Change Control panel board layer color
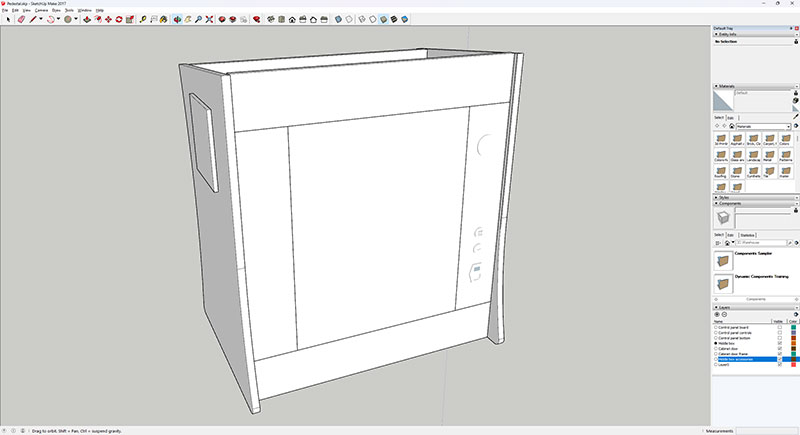Screen dimensions: 800x435 pyautogui.click(x=793, y=327)
